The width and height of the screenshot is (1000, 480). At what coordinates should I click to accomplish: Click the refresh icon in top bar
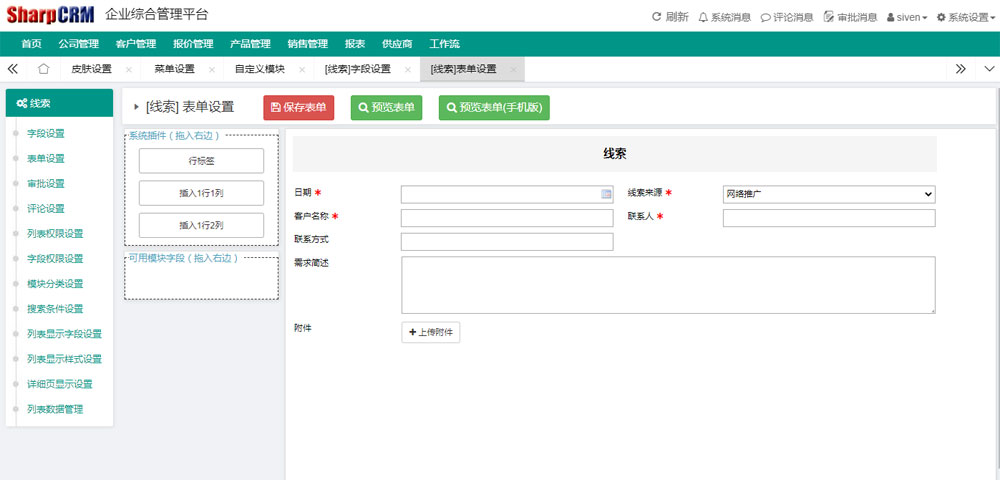tap(656, 17)
